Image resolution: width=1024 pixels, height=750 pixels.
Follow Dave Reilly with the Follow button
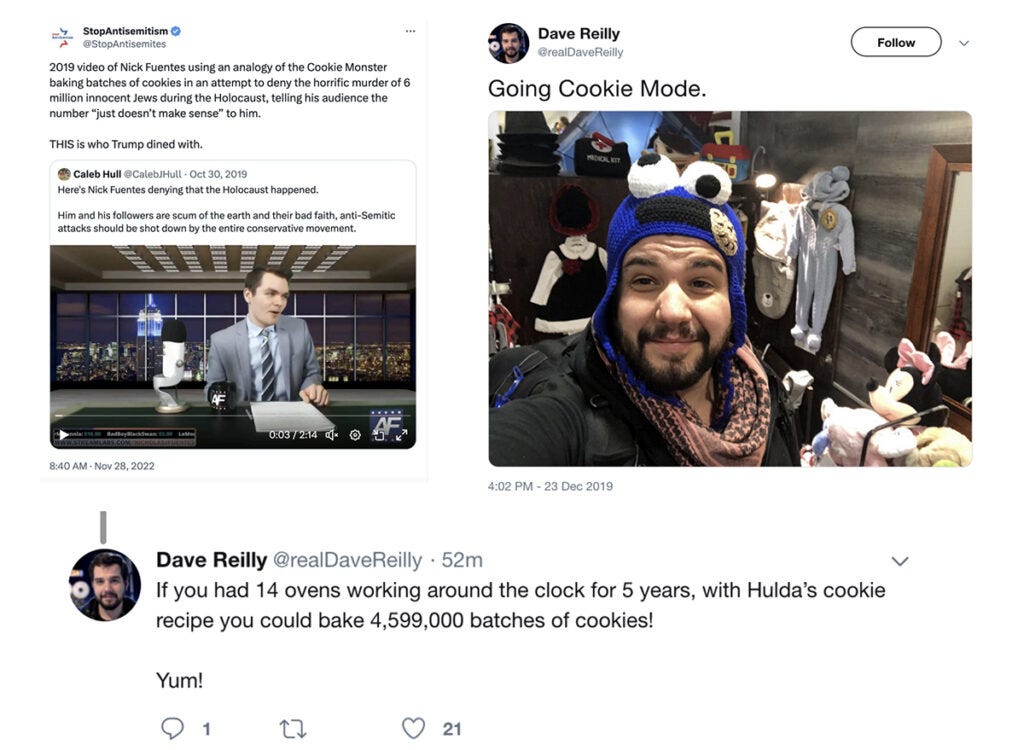[896, 42]
